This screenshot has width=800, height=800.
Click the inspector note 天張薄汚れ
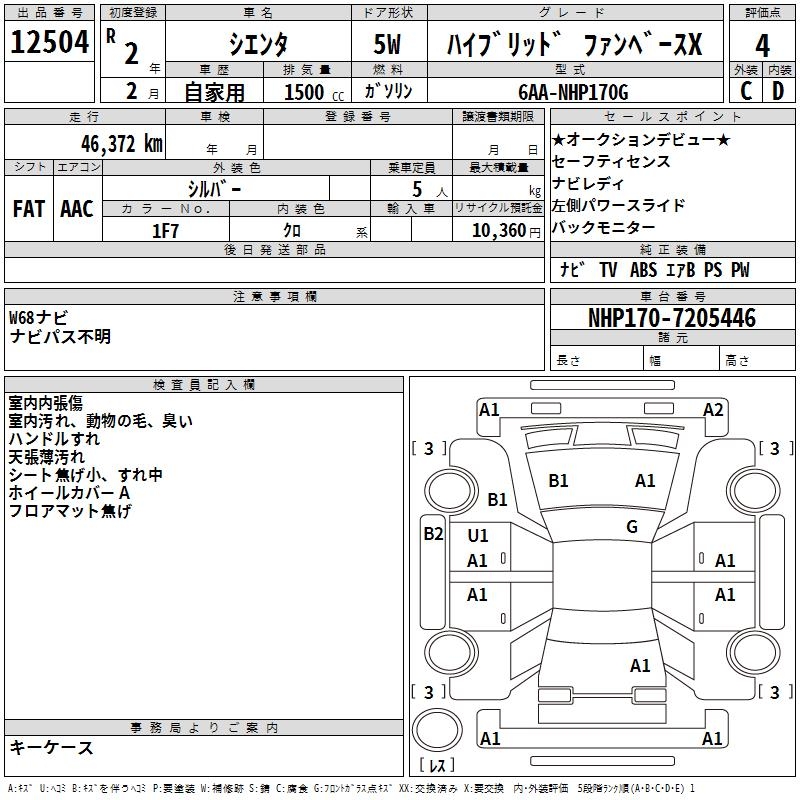point(46,457)
